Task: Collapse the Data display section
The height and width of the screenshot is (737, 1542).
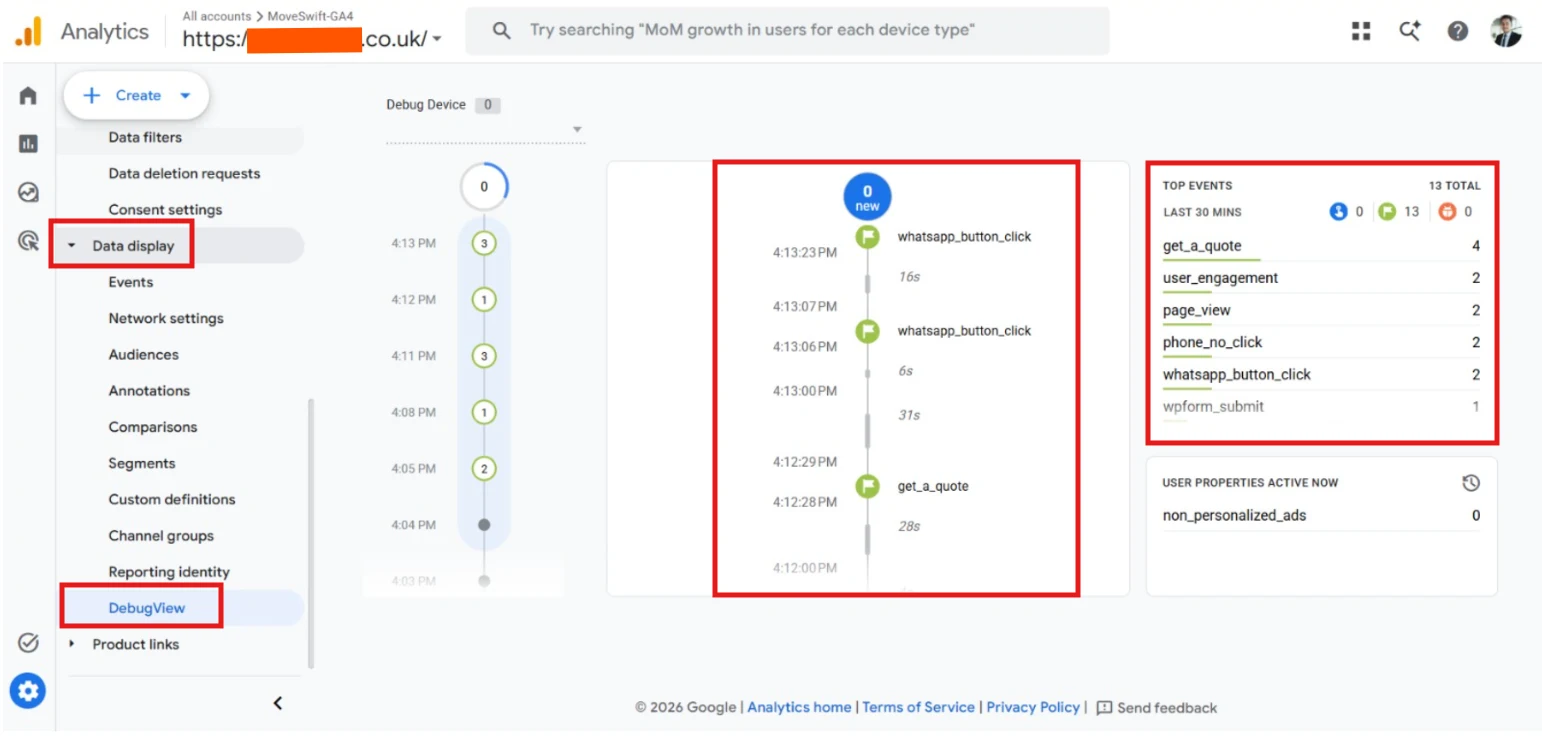Action: 71,246
